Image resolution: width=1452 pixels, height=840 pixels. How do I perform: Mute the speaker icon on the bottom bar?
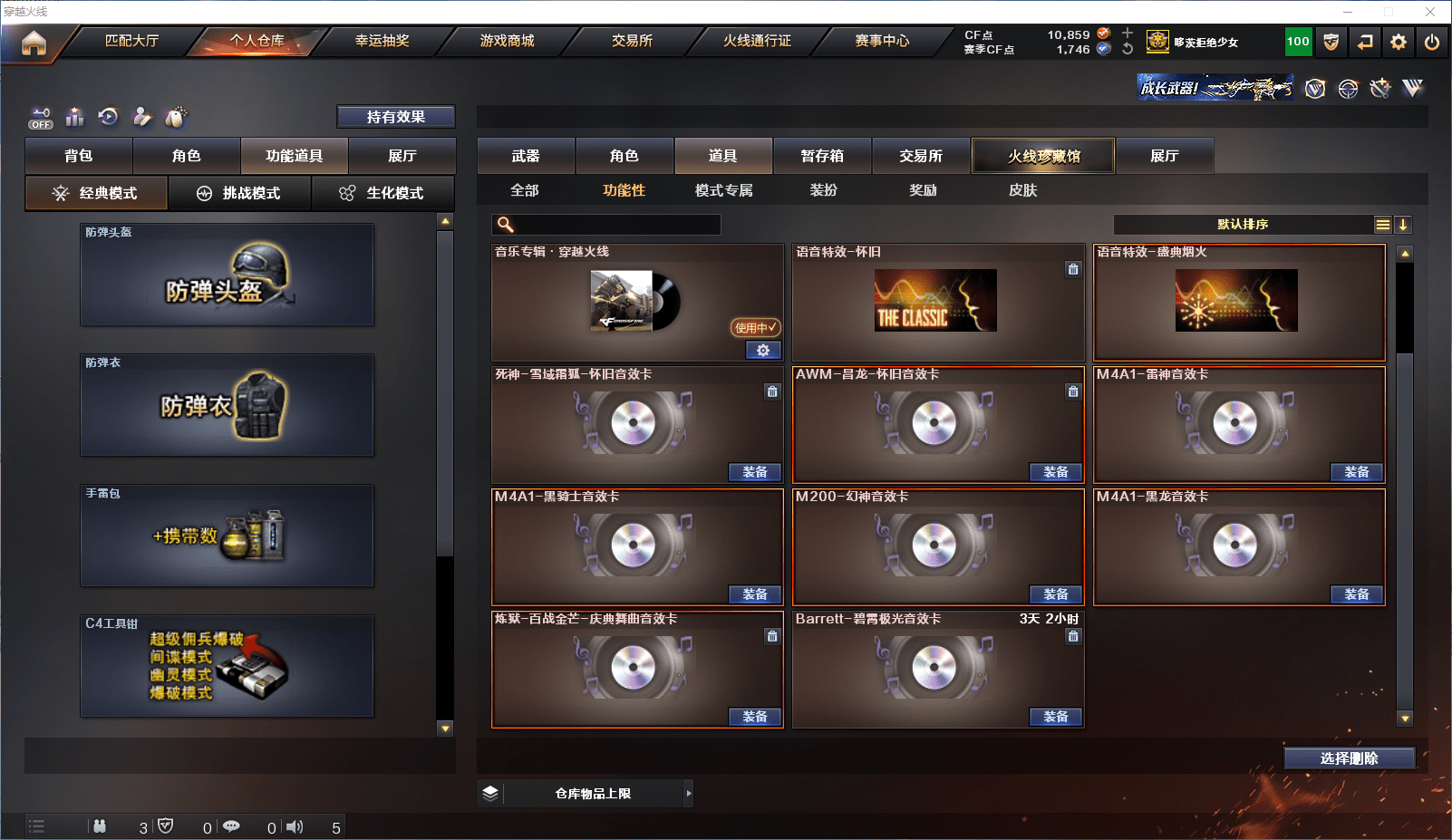295,826
